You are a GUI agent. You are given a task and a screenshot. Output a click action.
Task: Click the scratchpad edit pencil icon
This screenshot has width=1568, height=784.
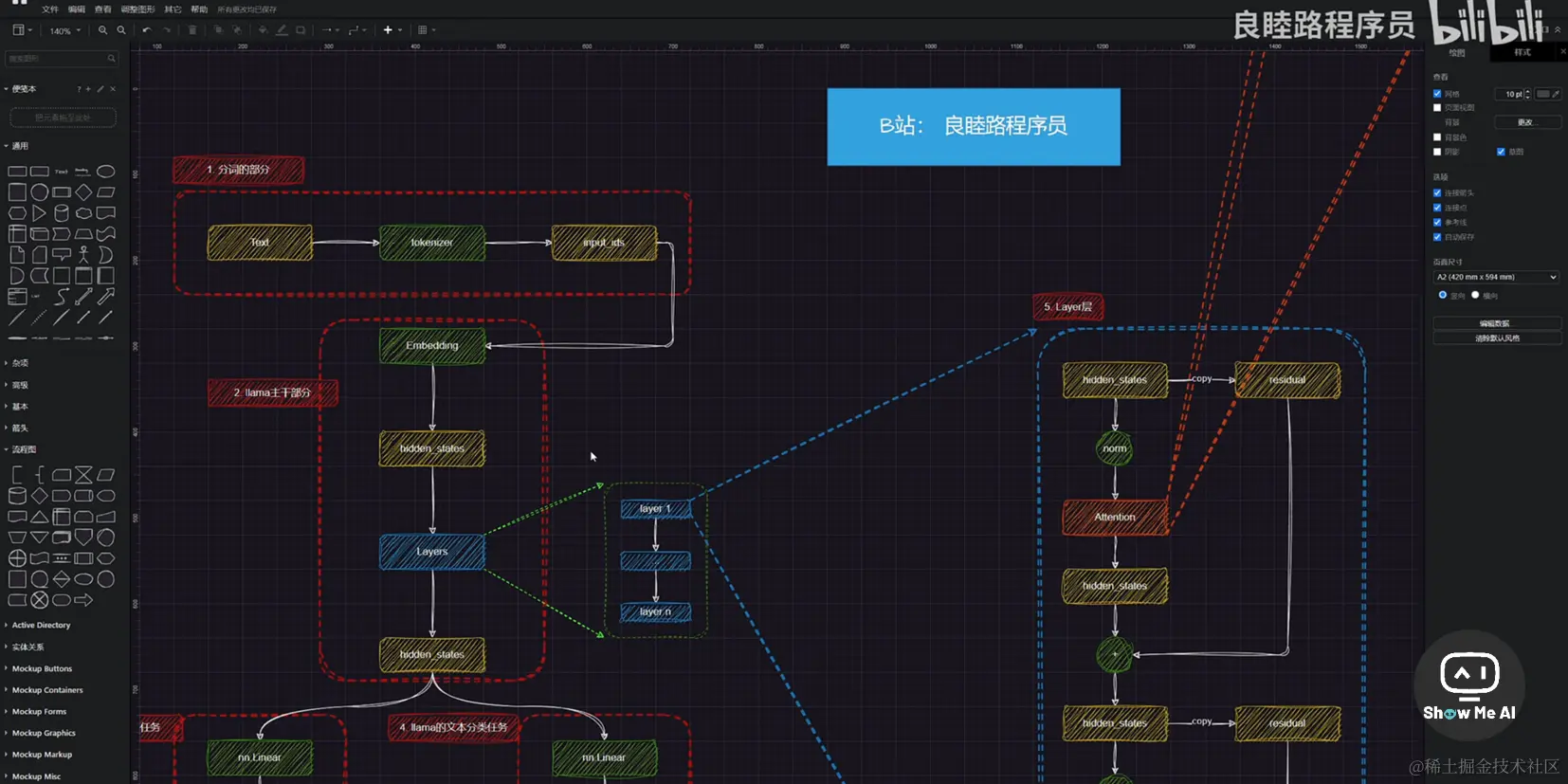[x=100, y=89]
